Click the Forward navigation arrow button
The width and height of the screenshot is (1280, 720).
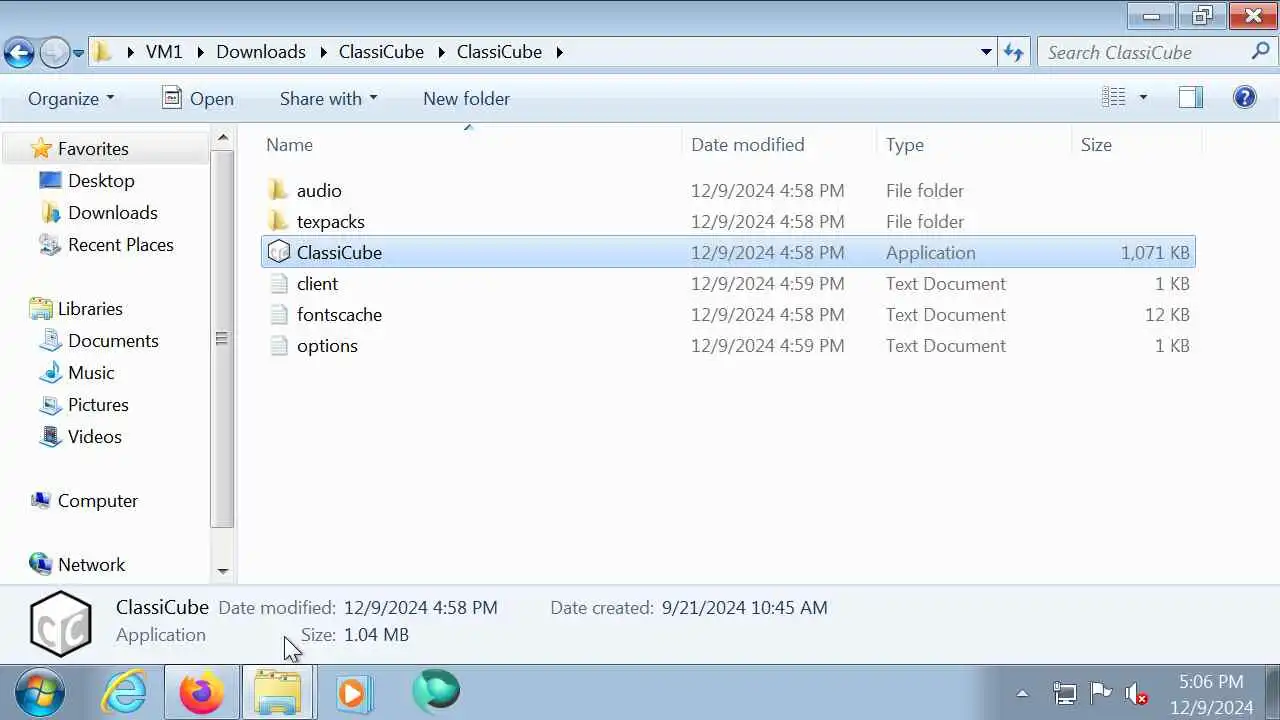pyautogui.click(x=54, y=52)
